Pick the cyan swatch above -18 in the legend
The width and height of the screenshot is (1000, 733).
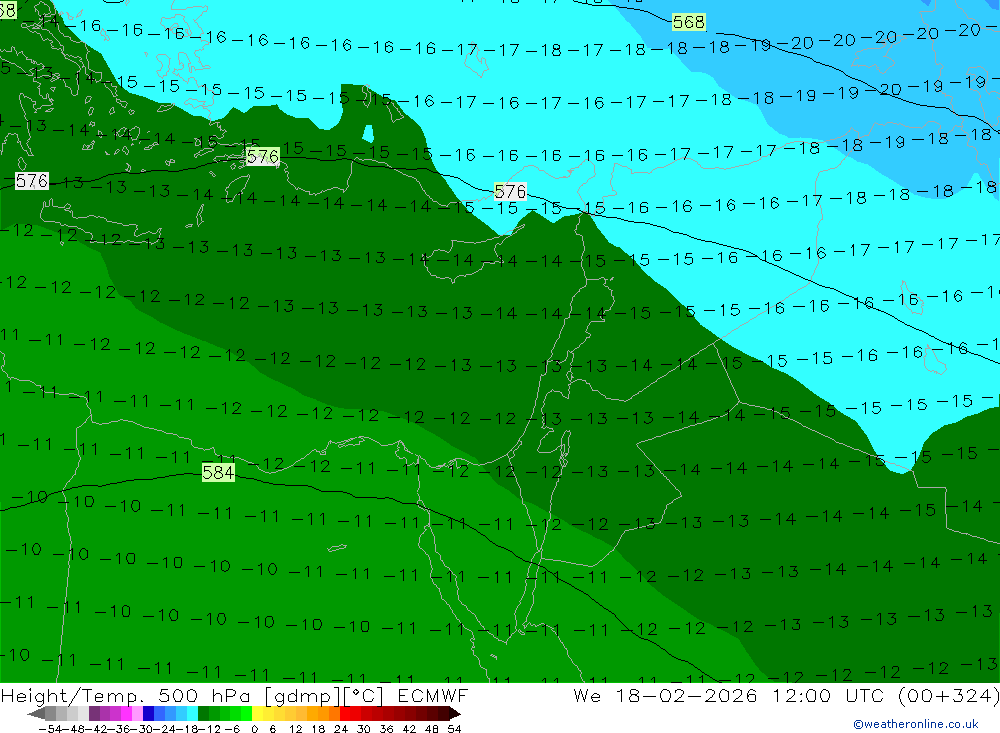[192, 714]
